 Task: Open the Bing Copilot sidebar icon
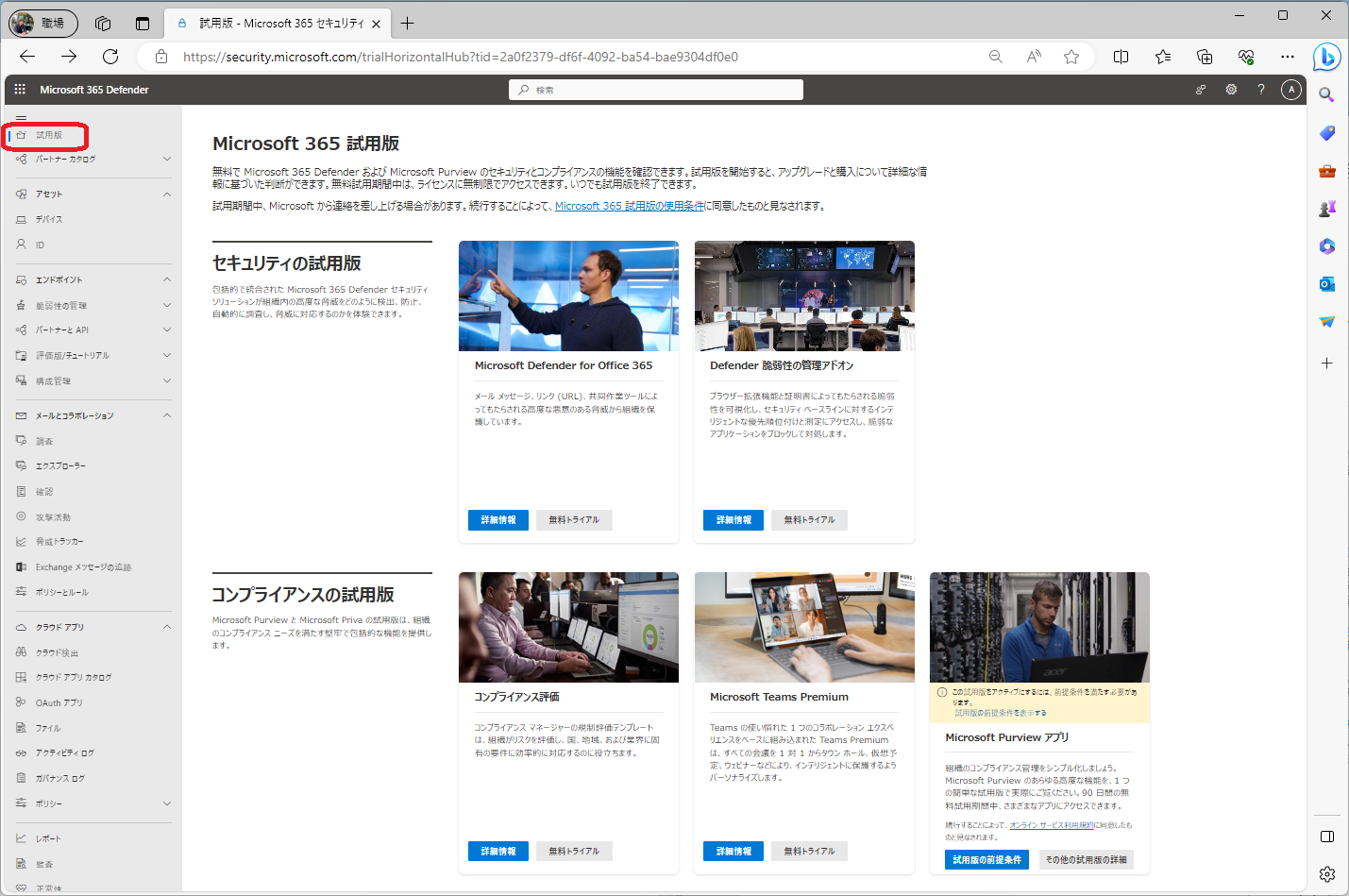click(x=1326, y=57)
